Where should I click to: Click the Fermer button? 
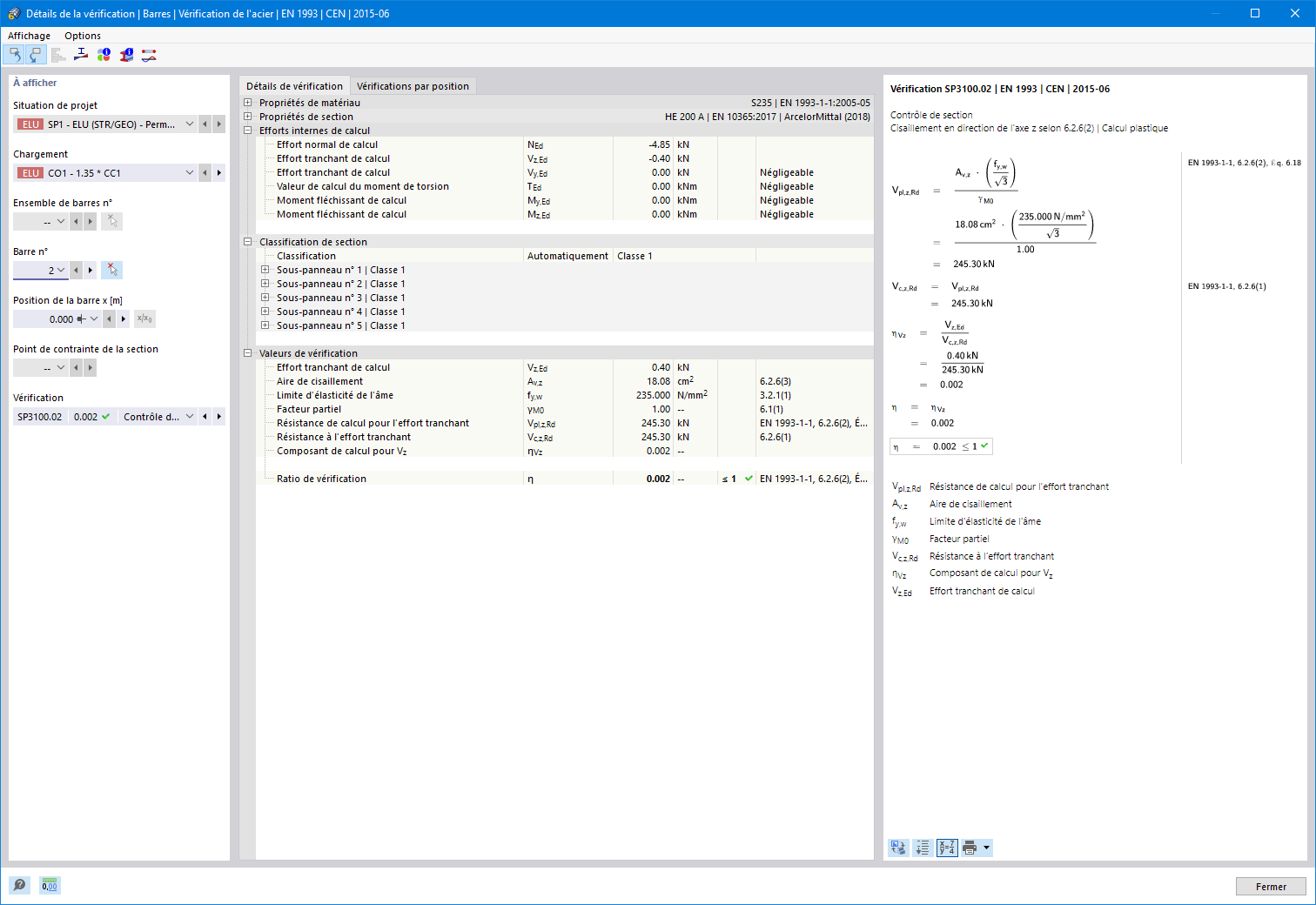click(1271, 887)
